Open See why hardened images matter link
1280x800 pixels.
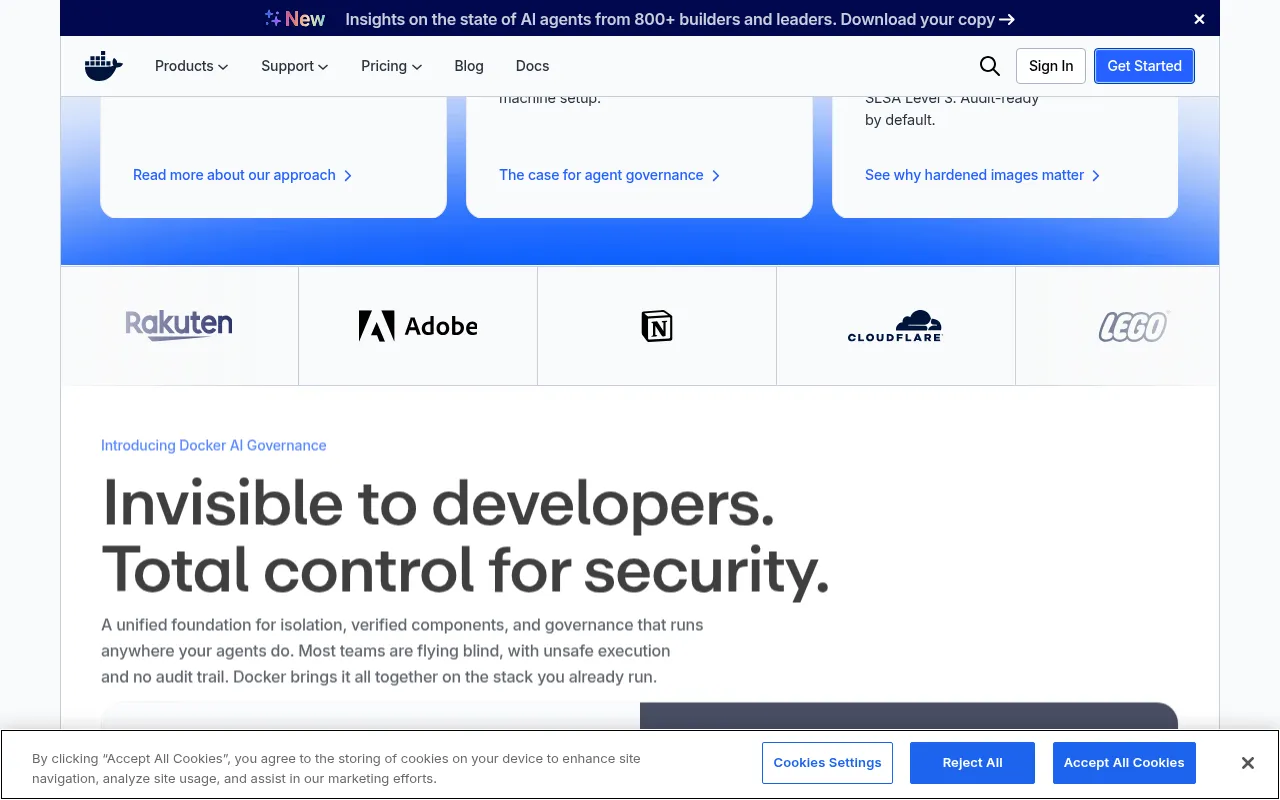tap(983, 175)
